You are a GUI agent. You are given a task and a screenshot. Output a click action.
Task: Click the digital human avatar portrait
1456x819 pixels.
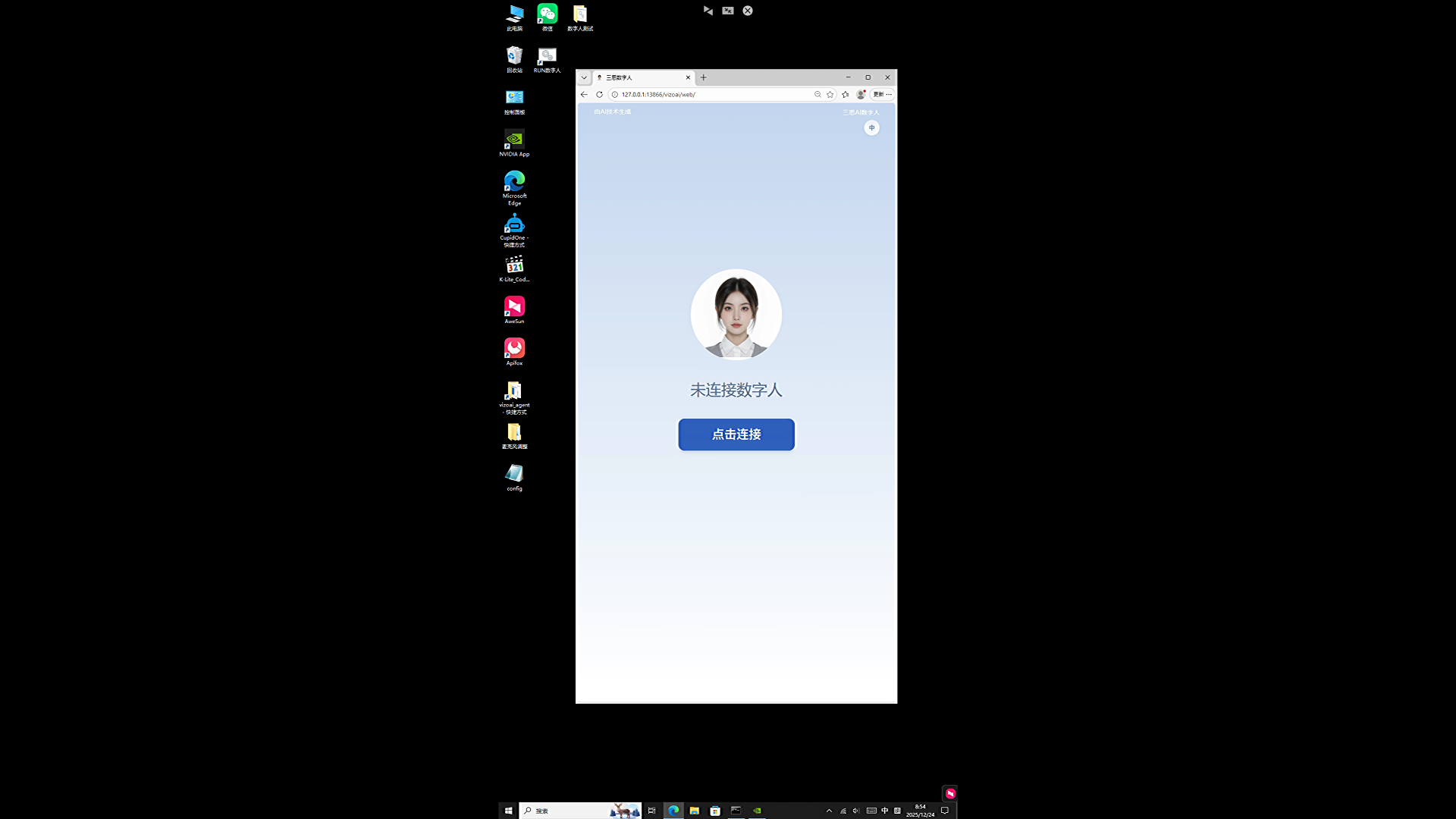(736, 314)
